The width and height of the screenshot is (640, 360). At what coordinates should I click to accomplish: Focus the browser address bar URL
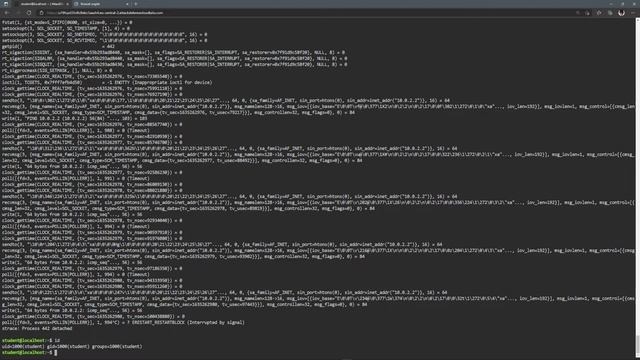[x=105, y=13]
